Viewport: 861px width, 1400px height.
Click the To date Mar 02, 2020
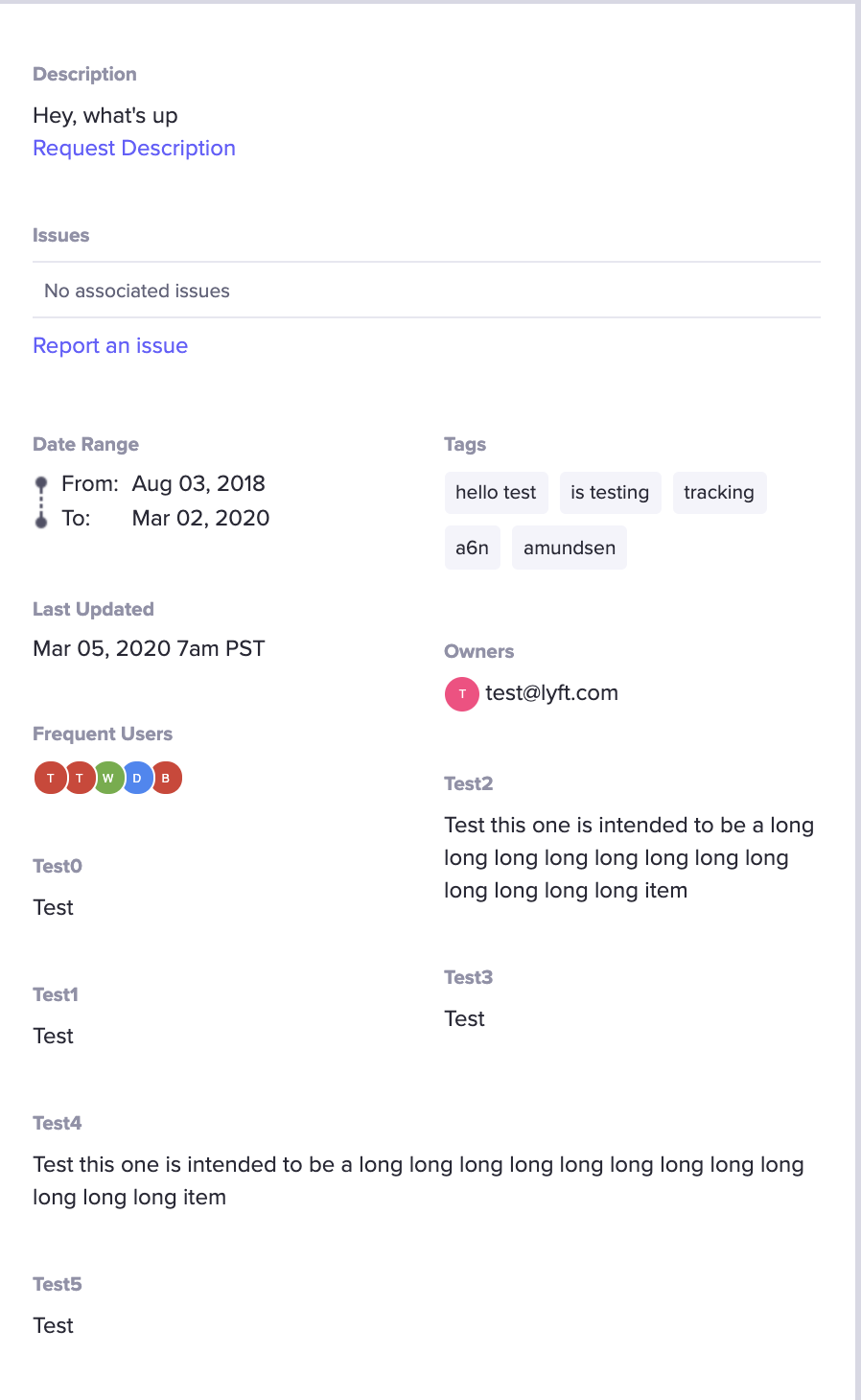click(x=200, y=519)
